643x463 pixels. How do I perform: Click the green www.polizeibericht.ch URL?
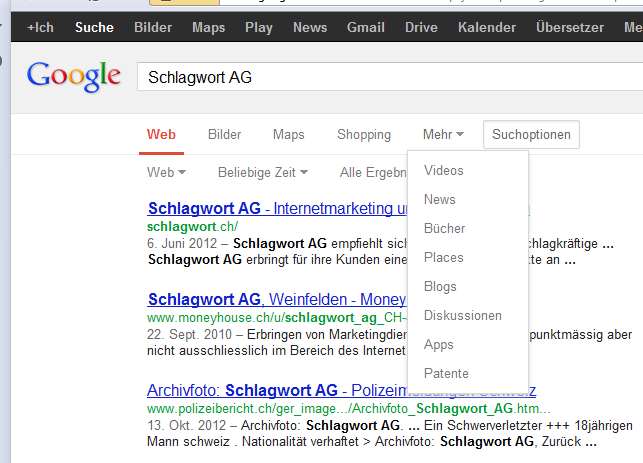349,408
